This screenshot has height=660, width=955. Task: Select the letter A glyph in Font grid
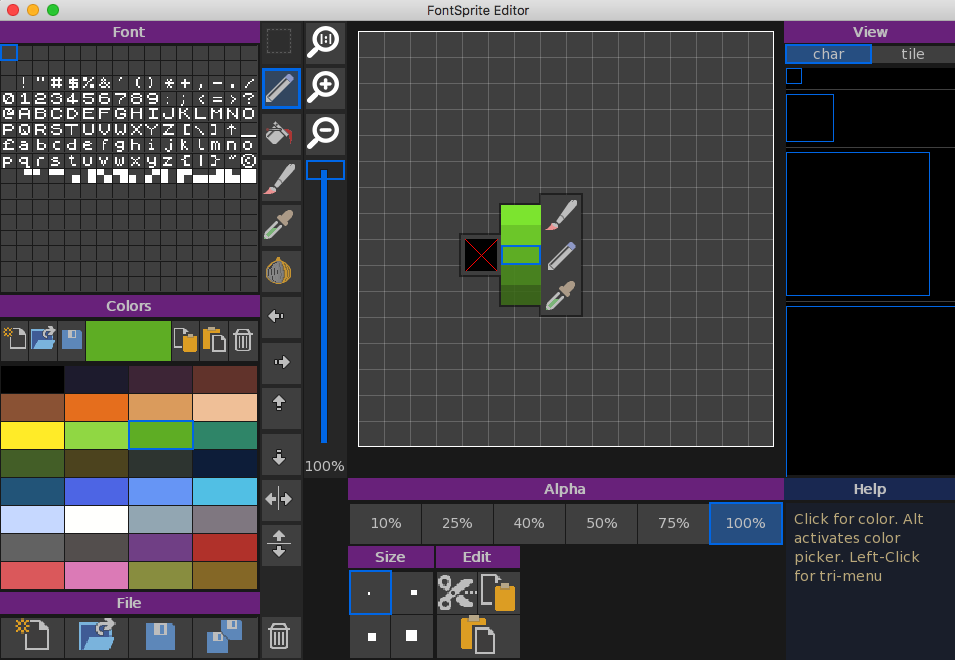tap(24, 114)
